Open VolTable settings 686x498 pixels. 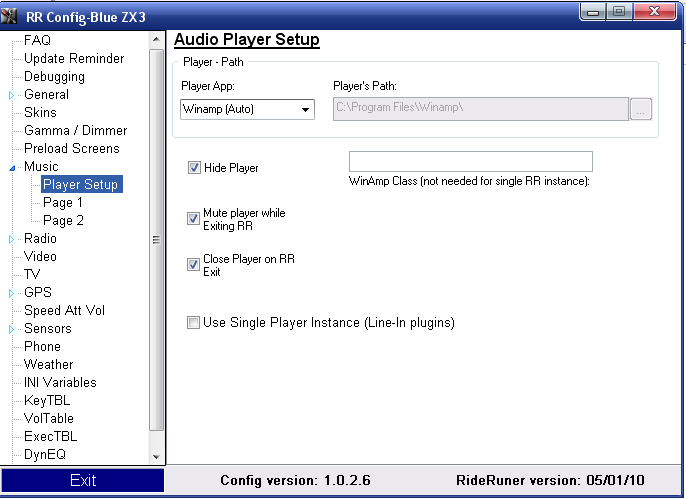(49, 418)
